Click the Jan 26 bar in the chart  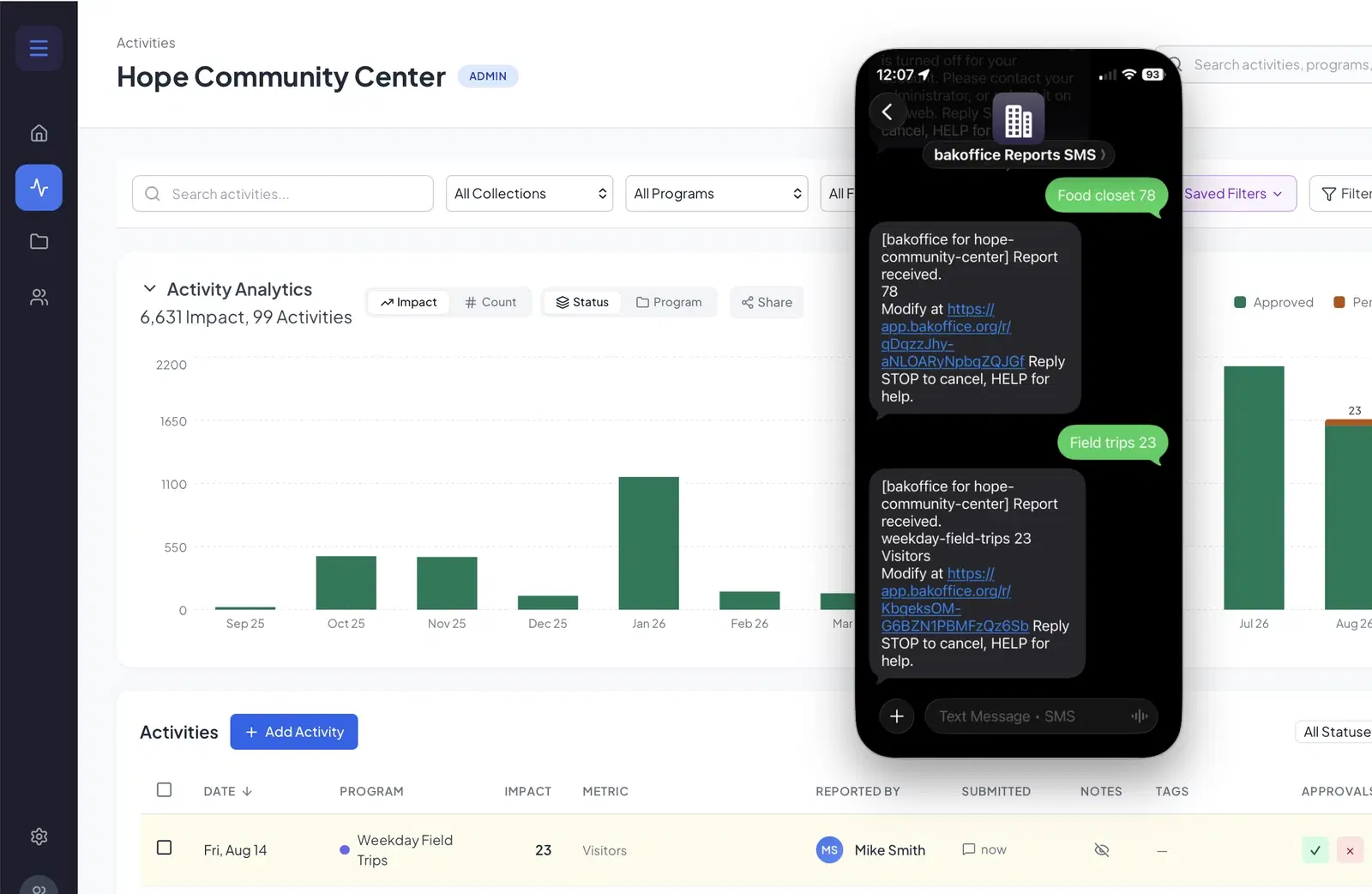tap(649, 543)
